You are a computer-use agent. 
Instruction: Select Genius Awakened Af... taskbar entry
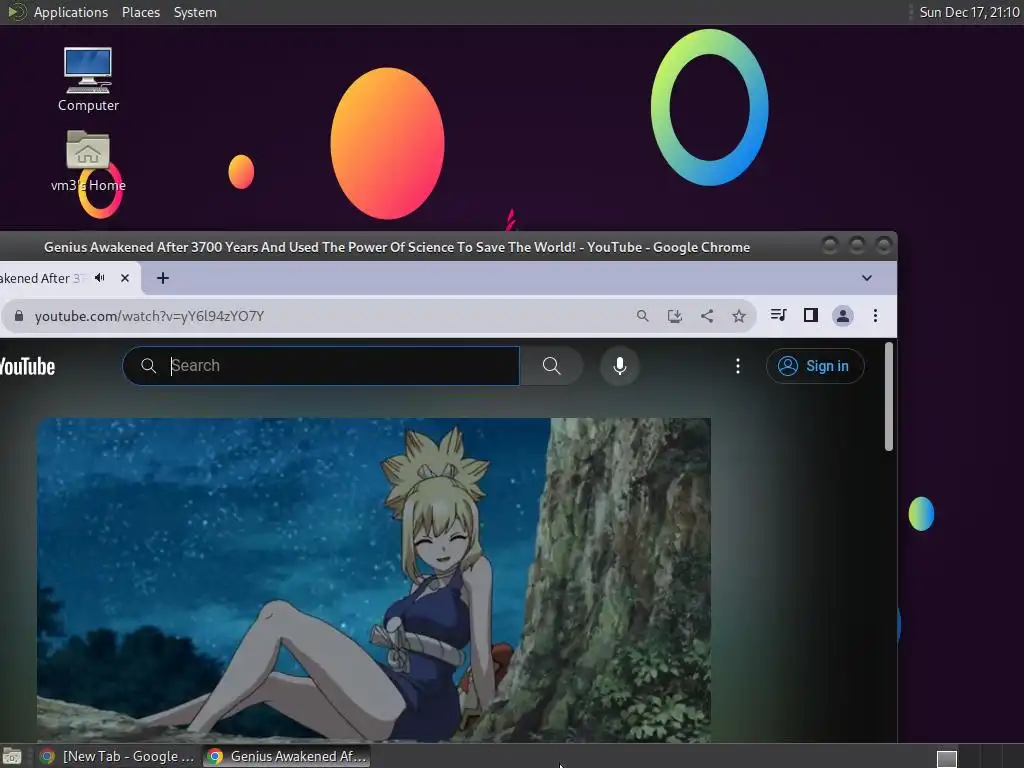[x=287, y=756]
